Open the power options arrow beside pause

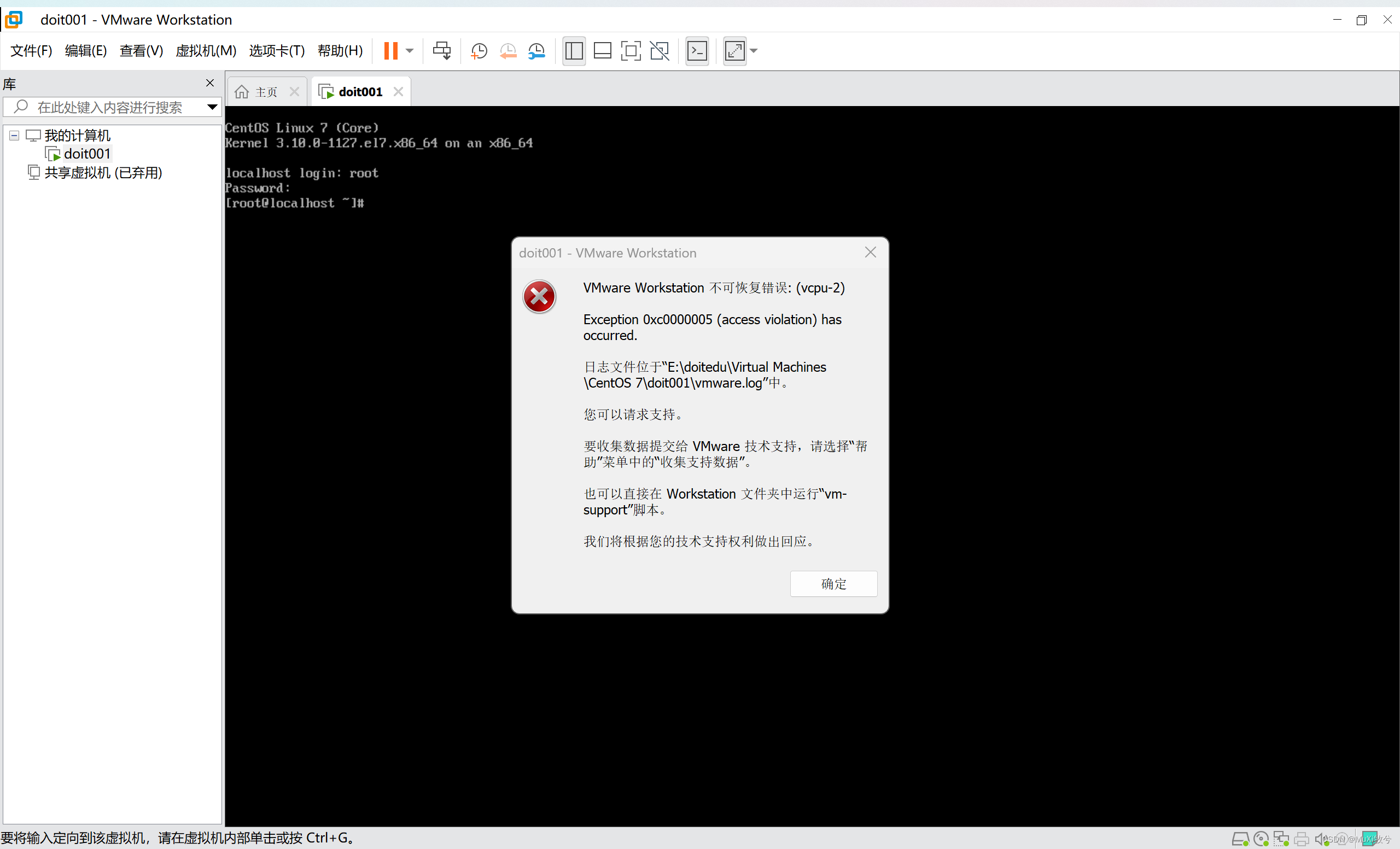[x=409, y=50]
